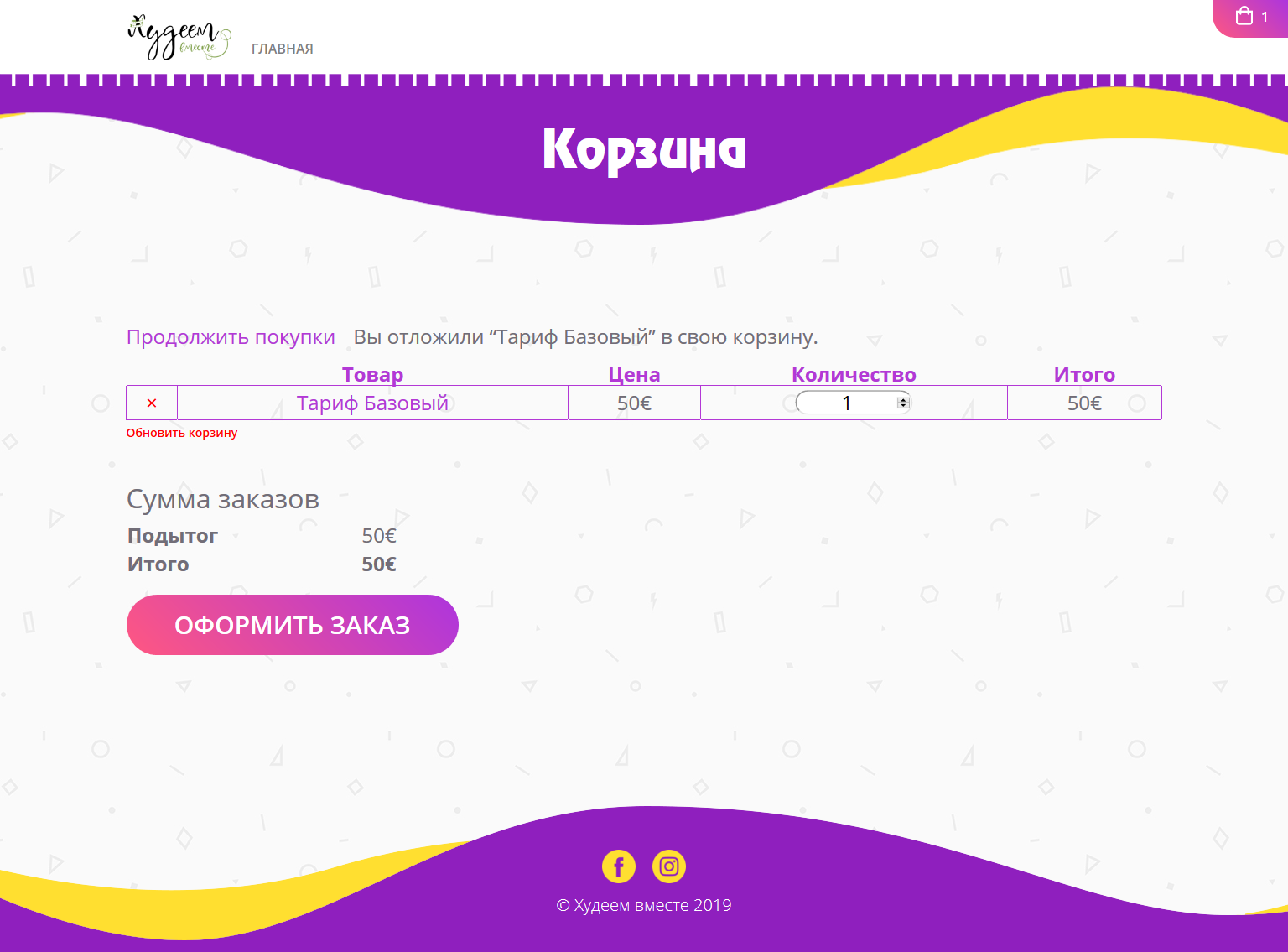Click the Количество column header
Image resolution: width=1288 pixels, height=952 pixels.
[x=854, y=375]
